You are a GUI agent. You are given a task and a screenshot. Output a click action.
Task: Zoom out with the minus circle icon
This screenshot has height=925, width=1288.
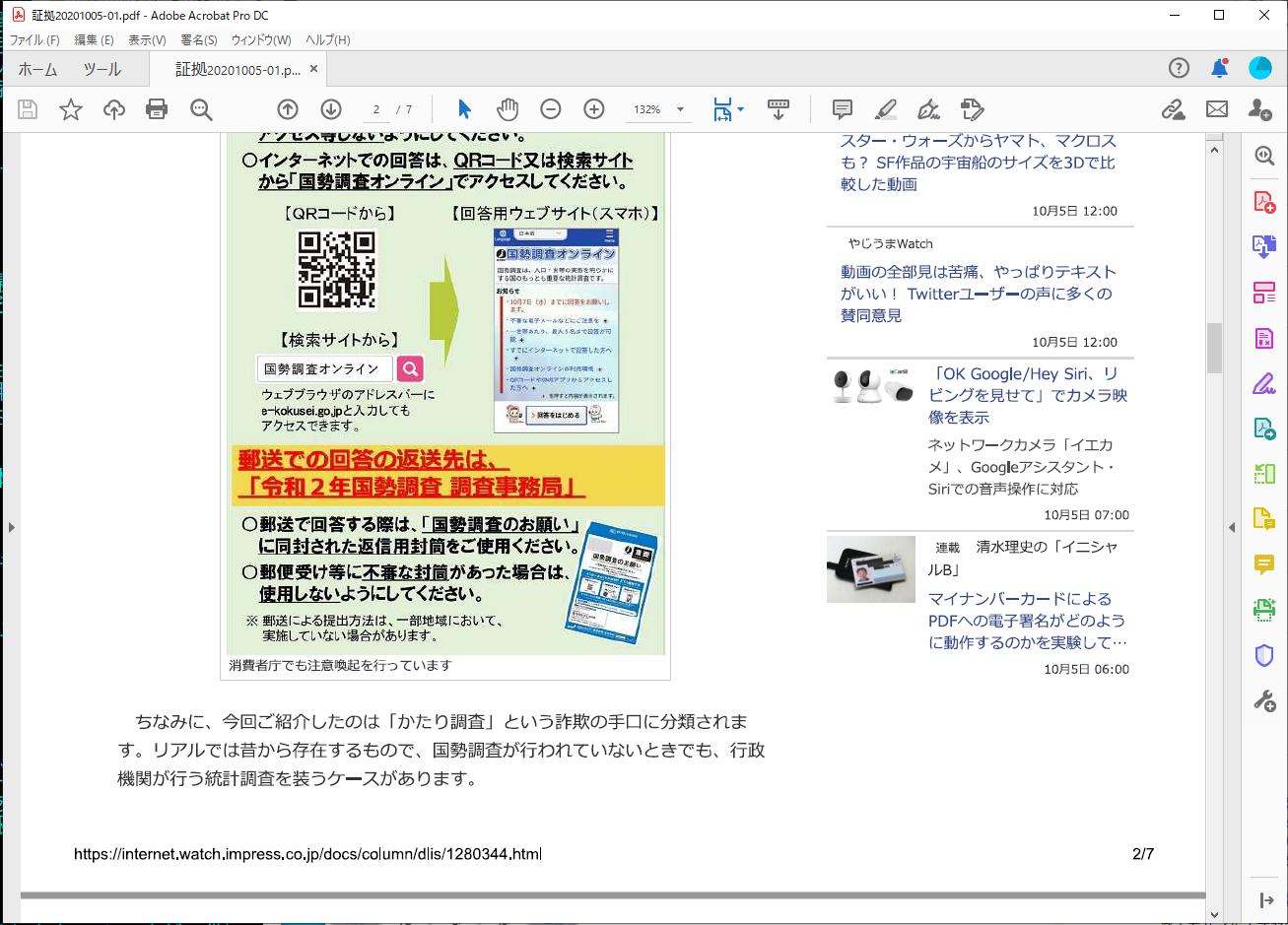pyautogui.click(x=551, y=109)
